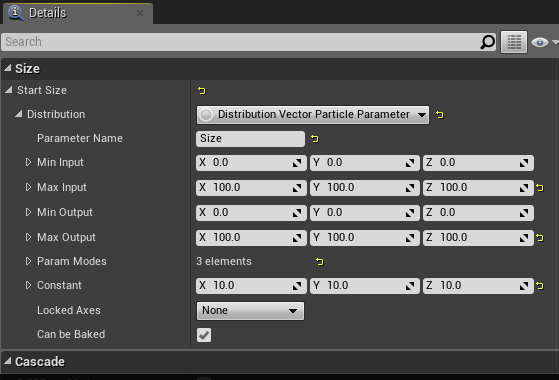Click Max Output X value field
The height and width of the screenshot is (380, 559).
point(251,238)
